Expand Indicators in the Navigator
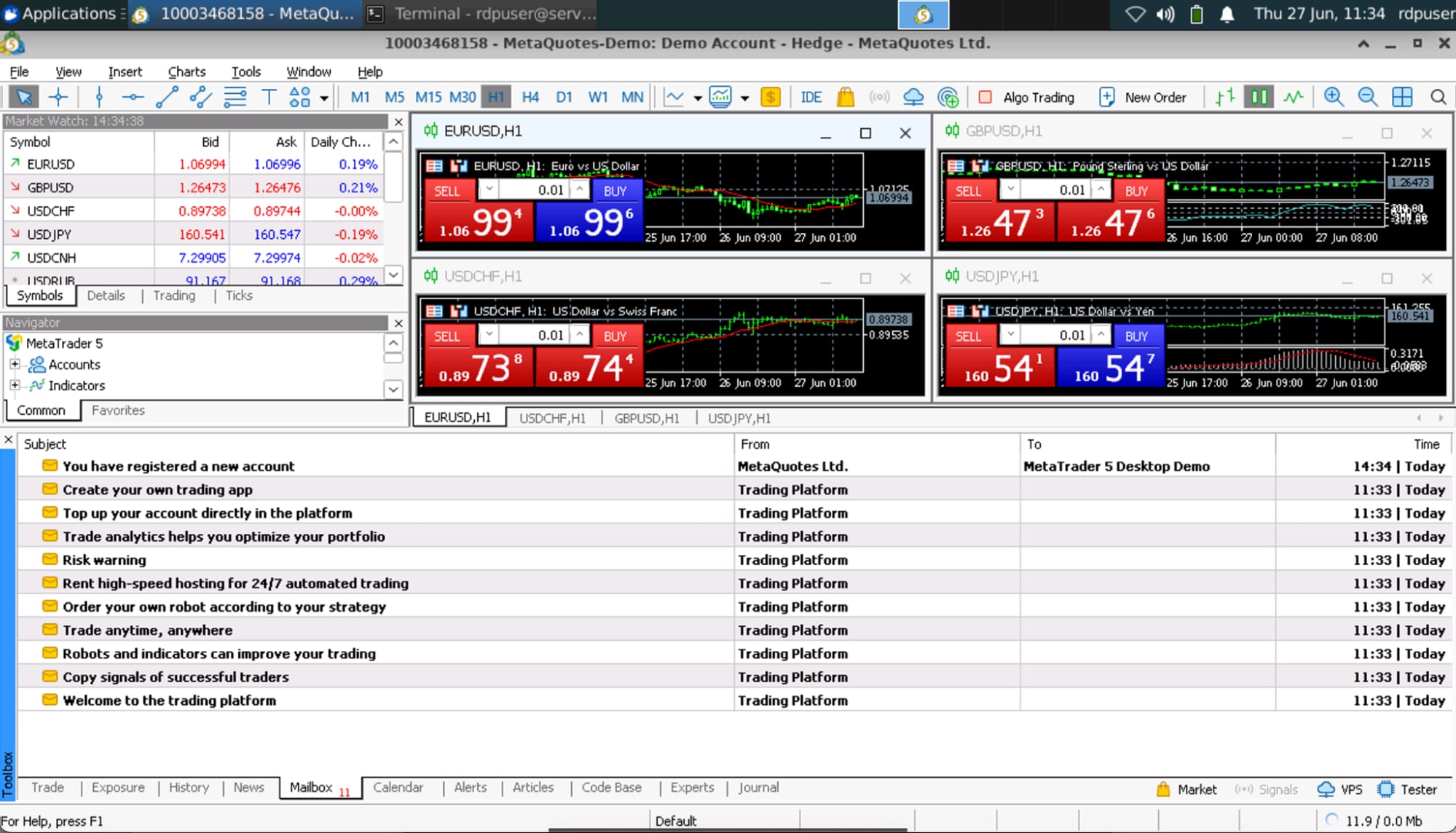1456x833 pixels. click(13, 385)
